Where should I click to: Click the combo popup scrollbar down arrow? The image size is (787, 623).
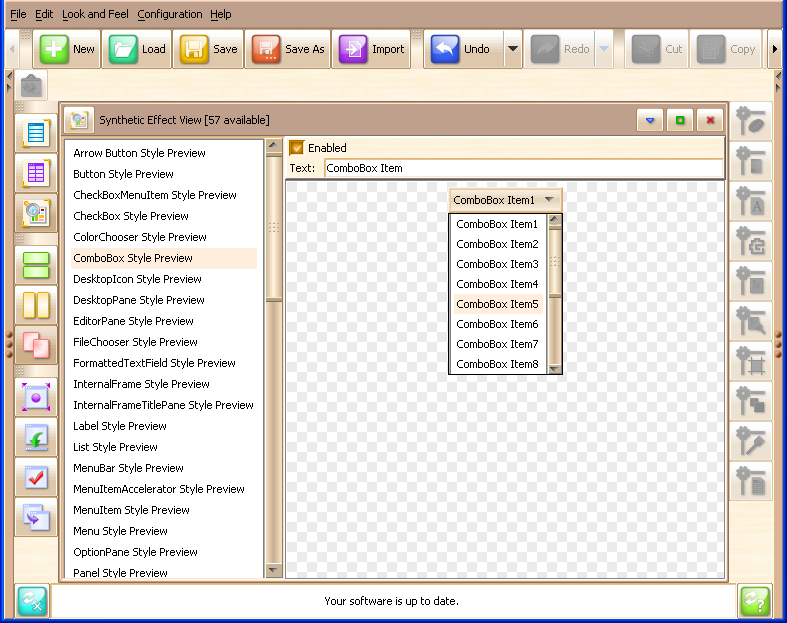pyautogui.click(x=555, y=368)
